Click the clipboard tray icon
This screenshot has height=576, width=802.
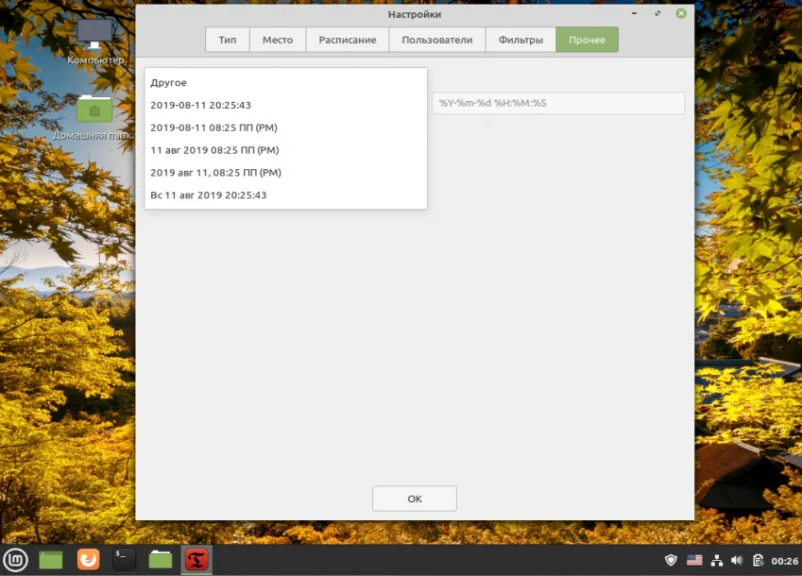pyautogui.click(x=758, y=561)
